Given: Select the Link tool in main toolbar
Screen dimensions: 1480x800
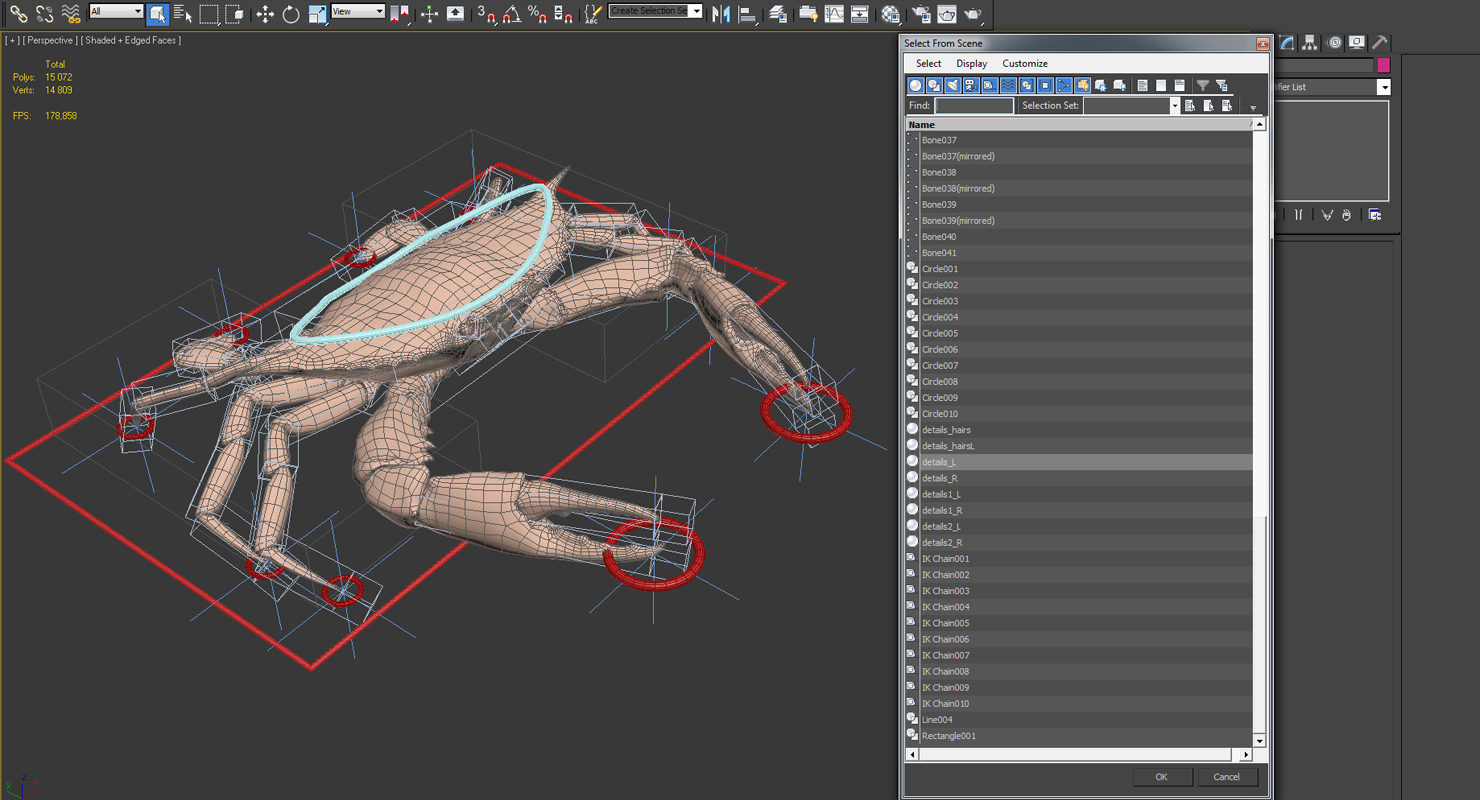Looking at the screenshot, I should click(18, 13).
